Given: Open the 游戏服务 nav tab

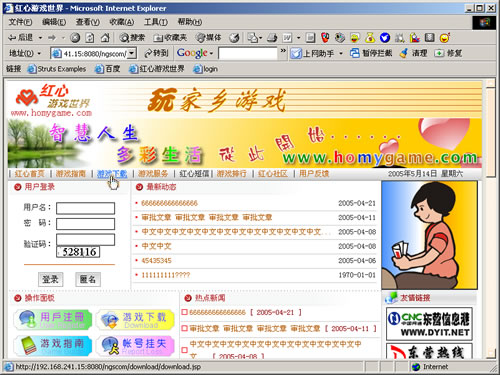Looking at the screenshot, I should coord(153,174).
